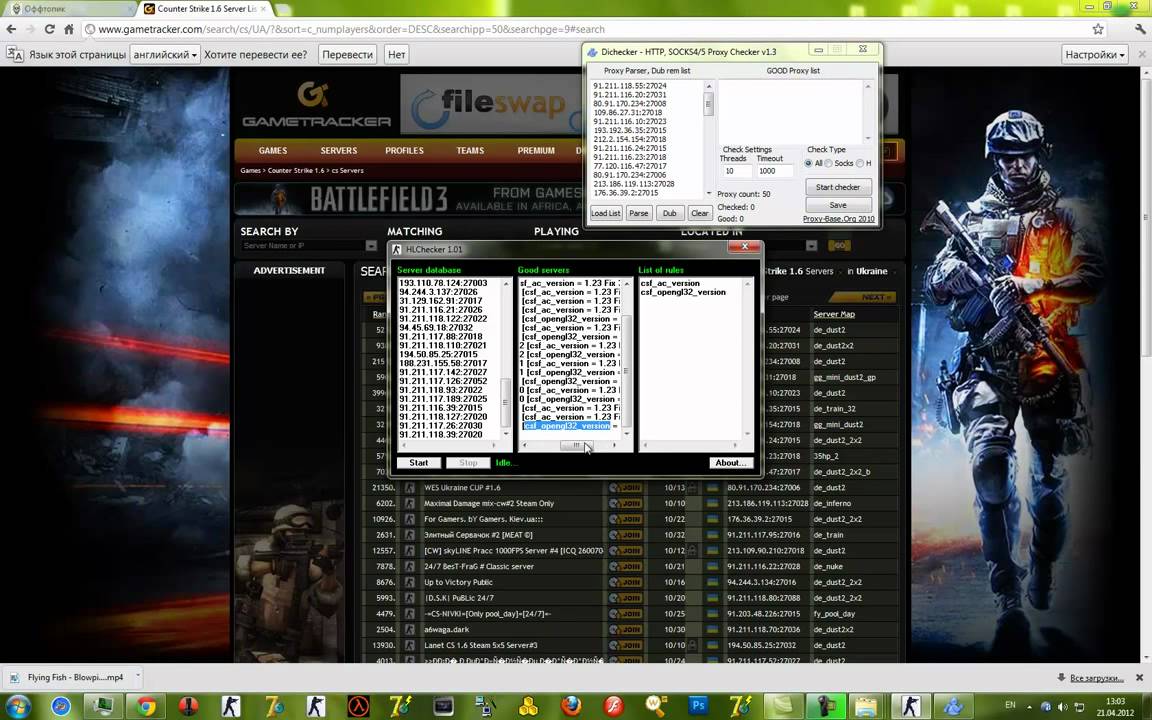The width and height of the screenshot is (1152, 720).
Task: Switch to Counter Strike 1.6 Server List tab
Action: 206,9
